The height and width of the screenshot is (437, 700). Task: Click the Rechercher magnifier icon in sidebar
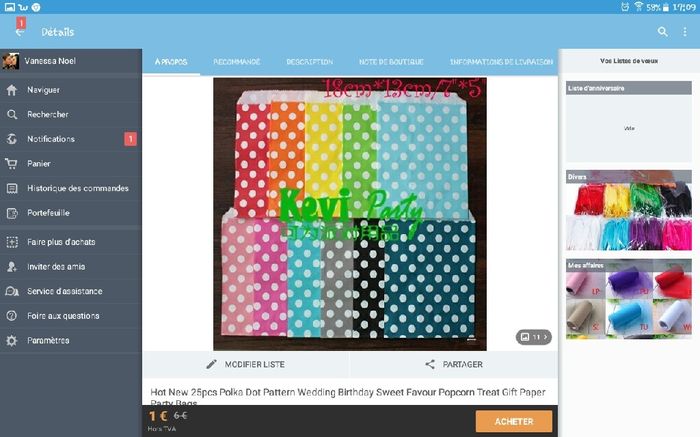click(12, 115)
